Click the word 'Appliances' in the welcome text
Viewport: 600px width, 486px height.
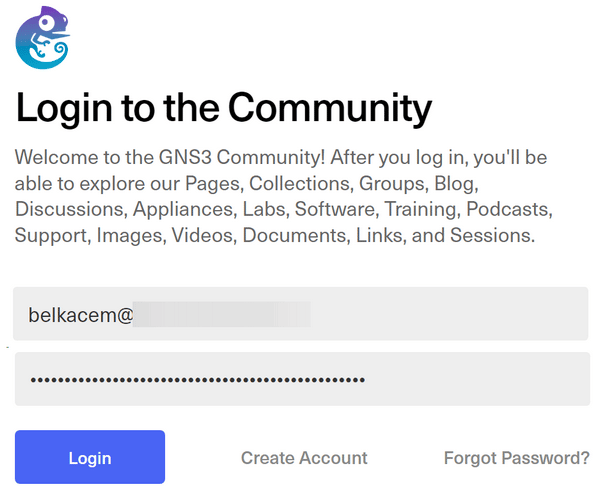coord(187,211)
